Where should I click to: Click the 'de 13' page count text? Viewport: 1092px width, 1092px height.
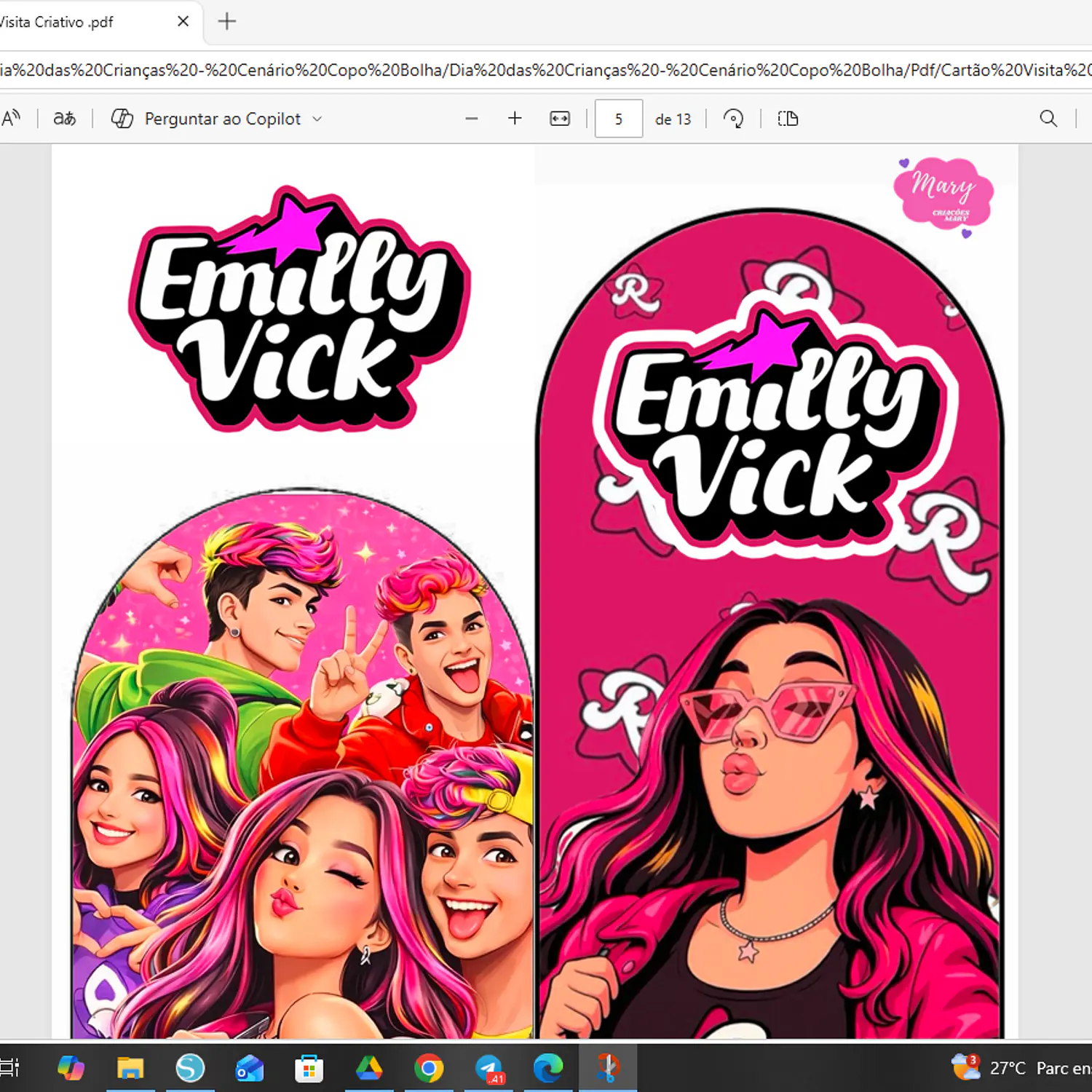[x=673, y=119]
